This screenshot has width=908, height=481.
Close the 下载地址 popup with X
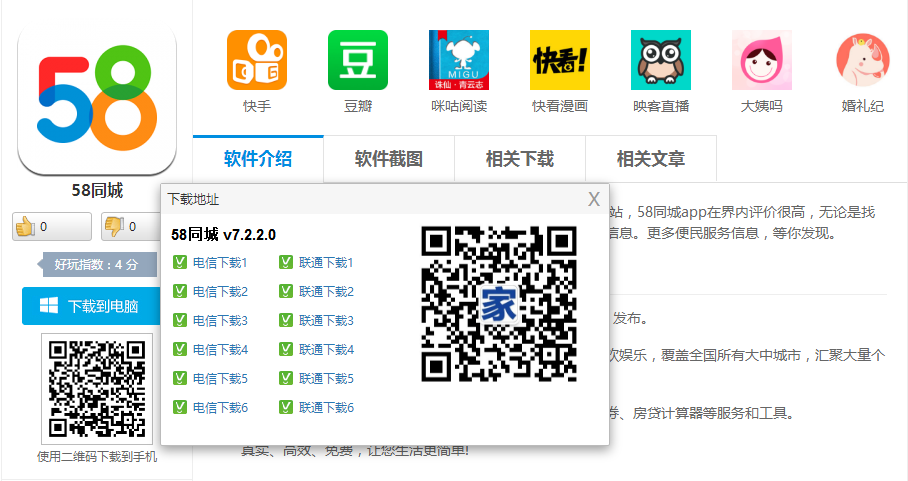pos(594,199)
